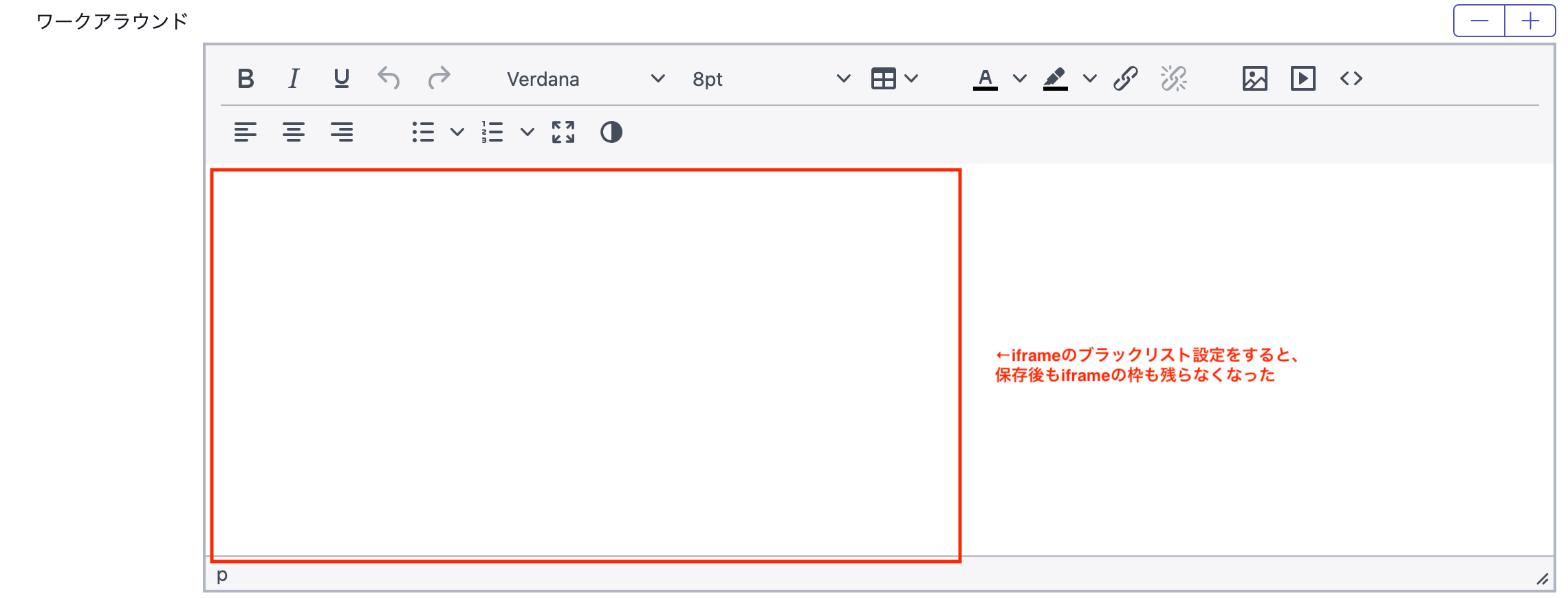
Task: Undo the last edit
Action: (389, 79)
